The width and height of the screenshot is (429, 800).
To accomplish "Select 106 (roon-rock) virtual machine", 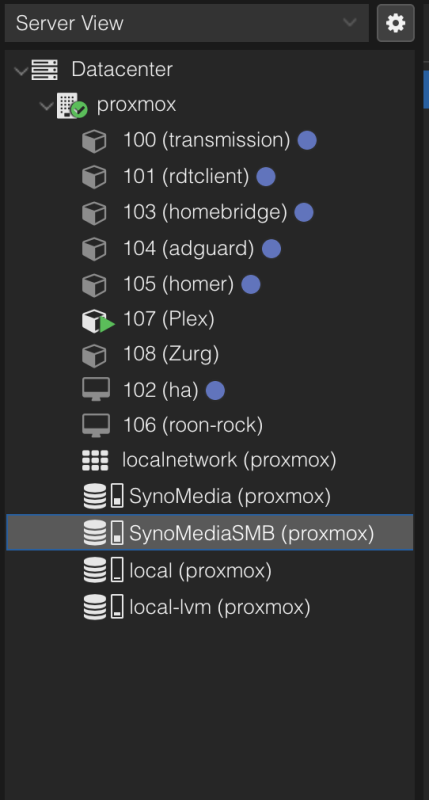I will (210, 424).
